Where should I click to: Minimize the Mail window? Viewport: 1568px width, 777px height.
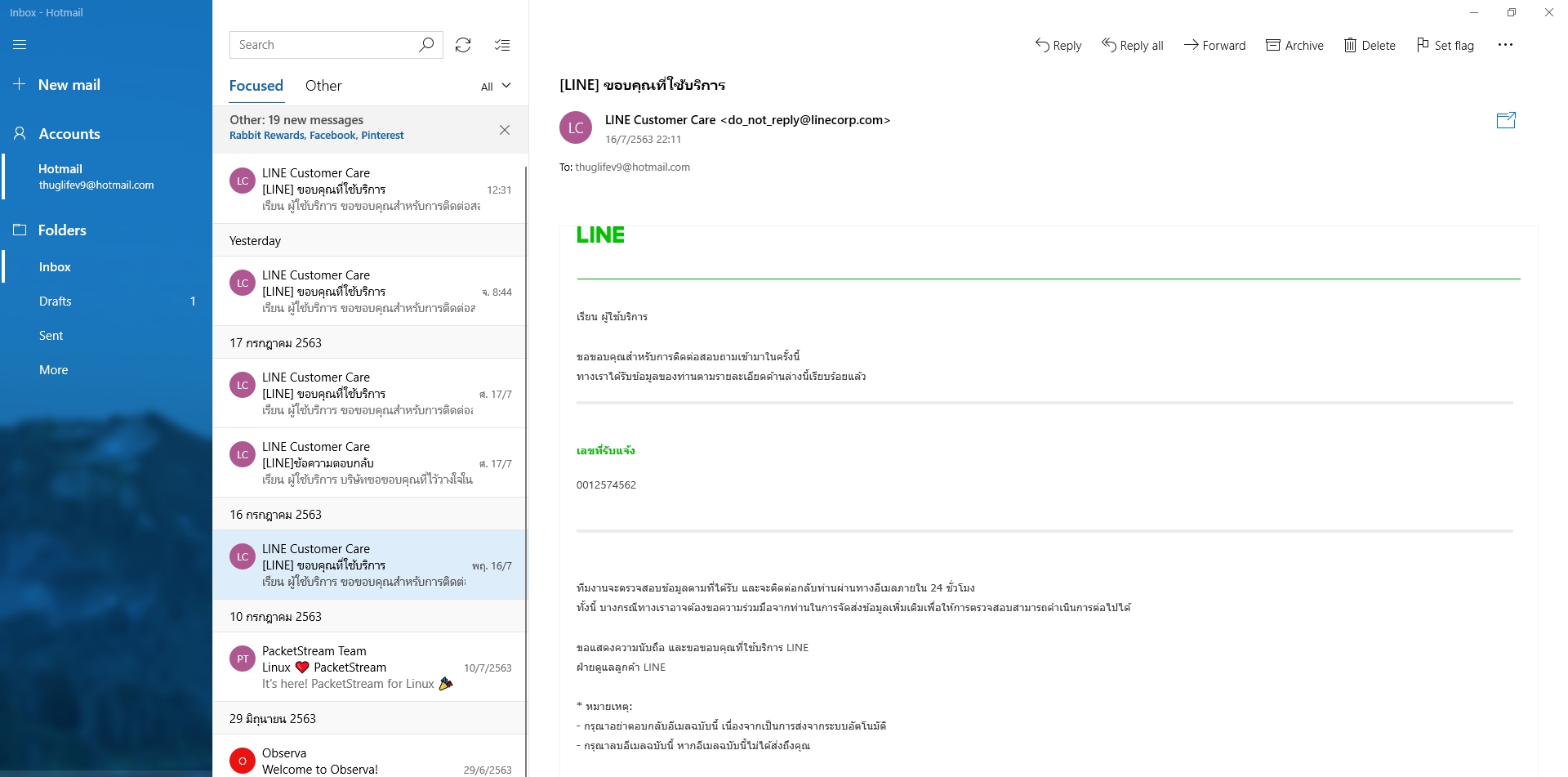[1474, 12]
